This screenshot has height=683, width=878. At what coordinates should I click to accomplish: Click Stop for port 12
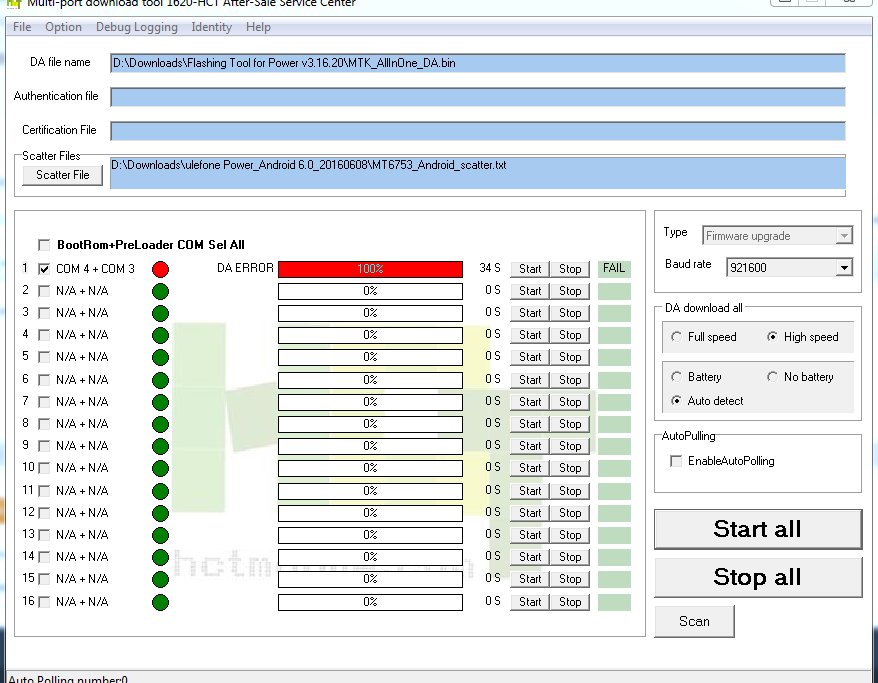(570, 513)
